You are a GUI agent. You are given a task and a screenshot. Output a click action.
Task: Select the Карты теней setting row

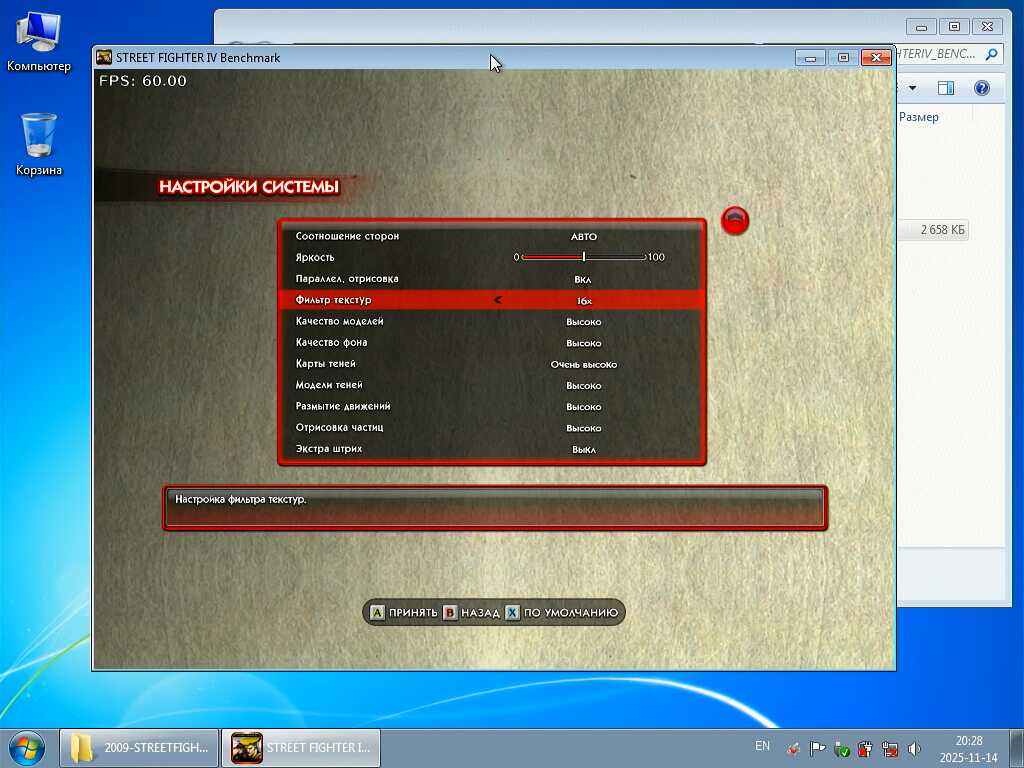coord(492,364)
